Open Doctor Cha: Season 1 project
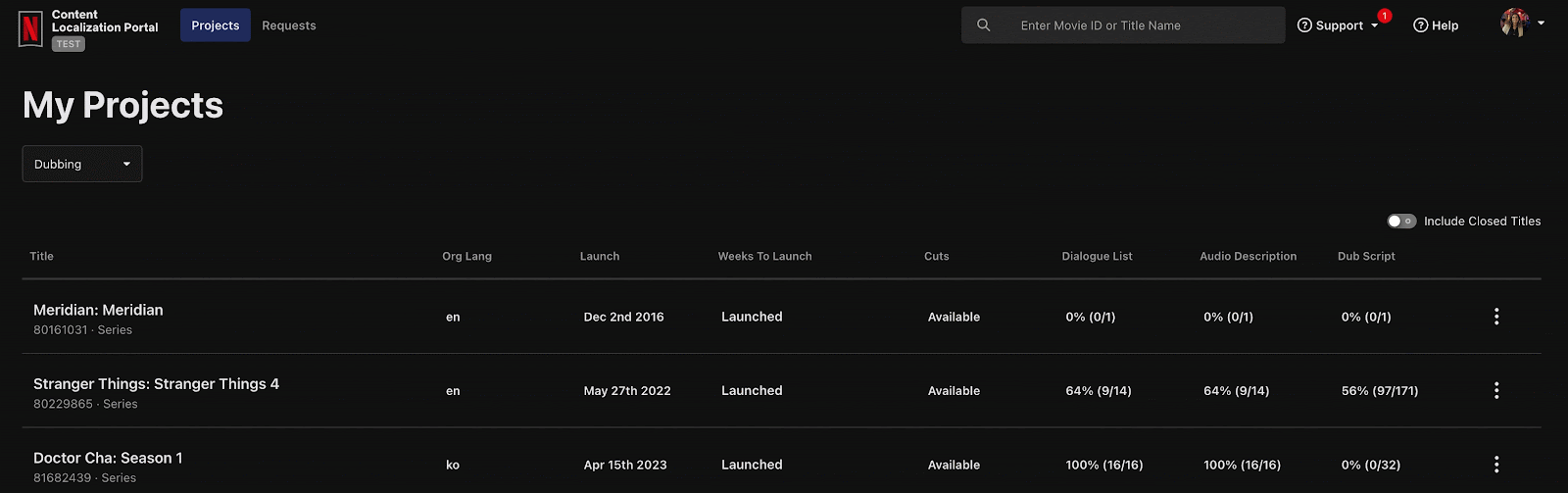This screenshot has width=1568, height=493. coord(108,458)
